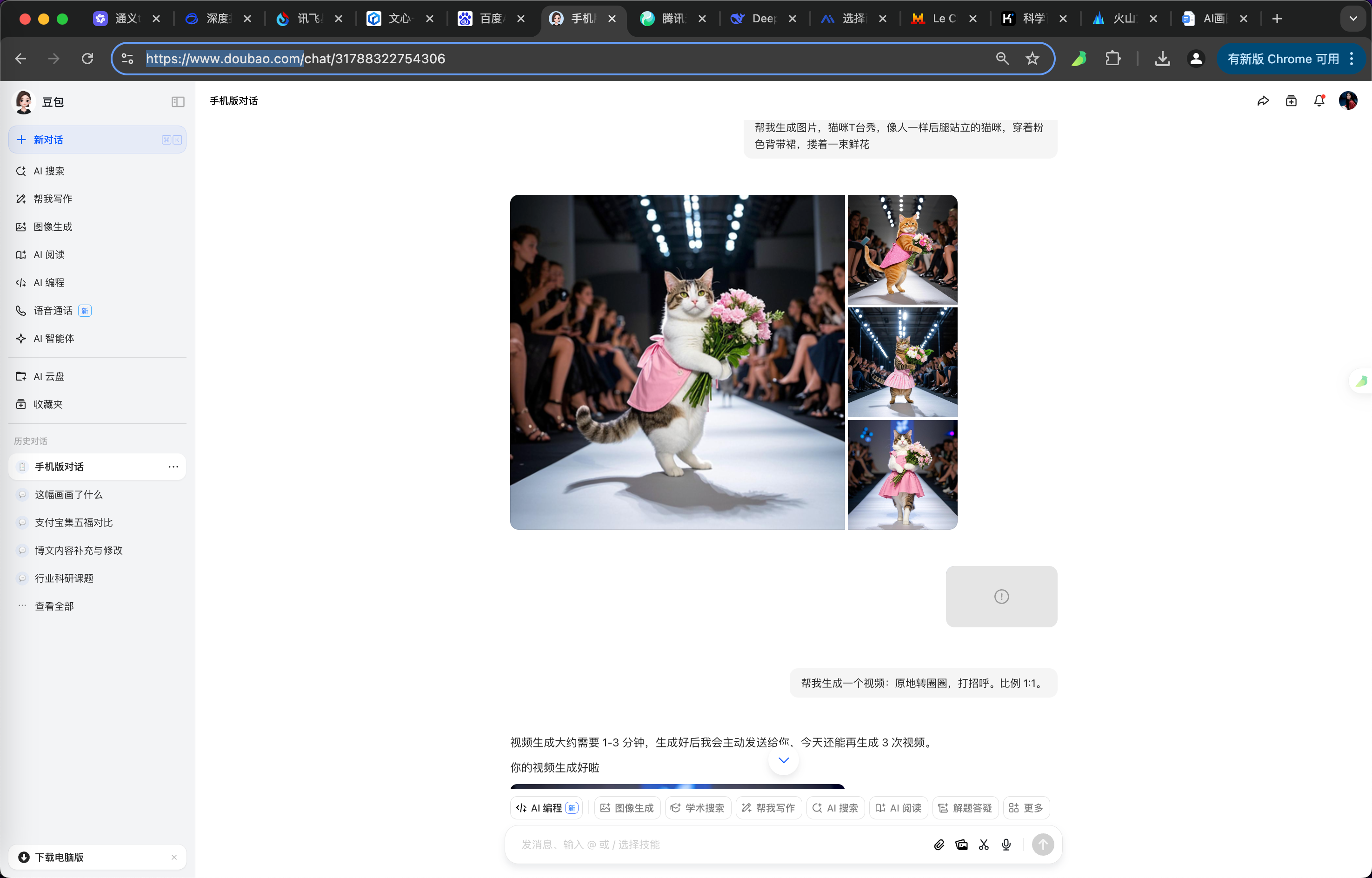Image resolution: width=1372 pixels, height=878 pixels.
Task: Click the image folder upload icon
Action: pyautogui.click(x=962, y=845)
